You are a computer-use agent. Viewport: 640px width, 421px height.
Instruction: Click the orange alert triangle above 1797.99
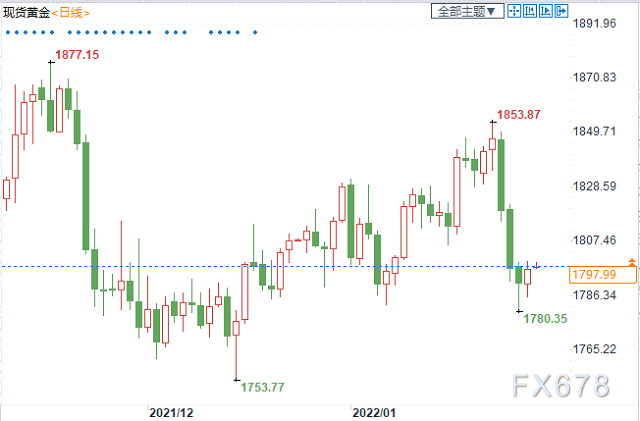tap(632, 263)
